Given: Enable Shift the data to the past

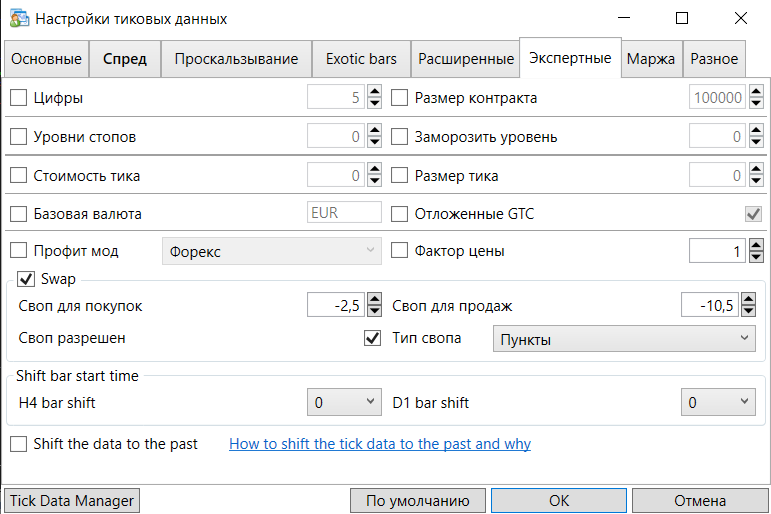Looking at the screenshot, I should 19,444.
